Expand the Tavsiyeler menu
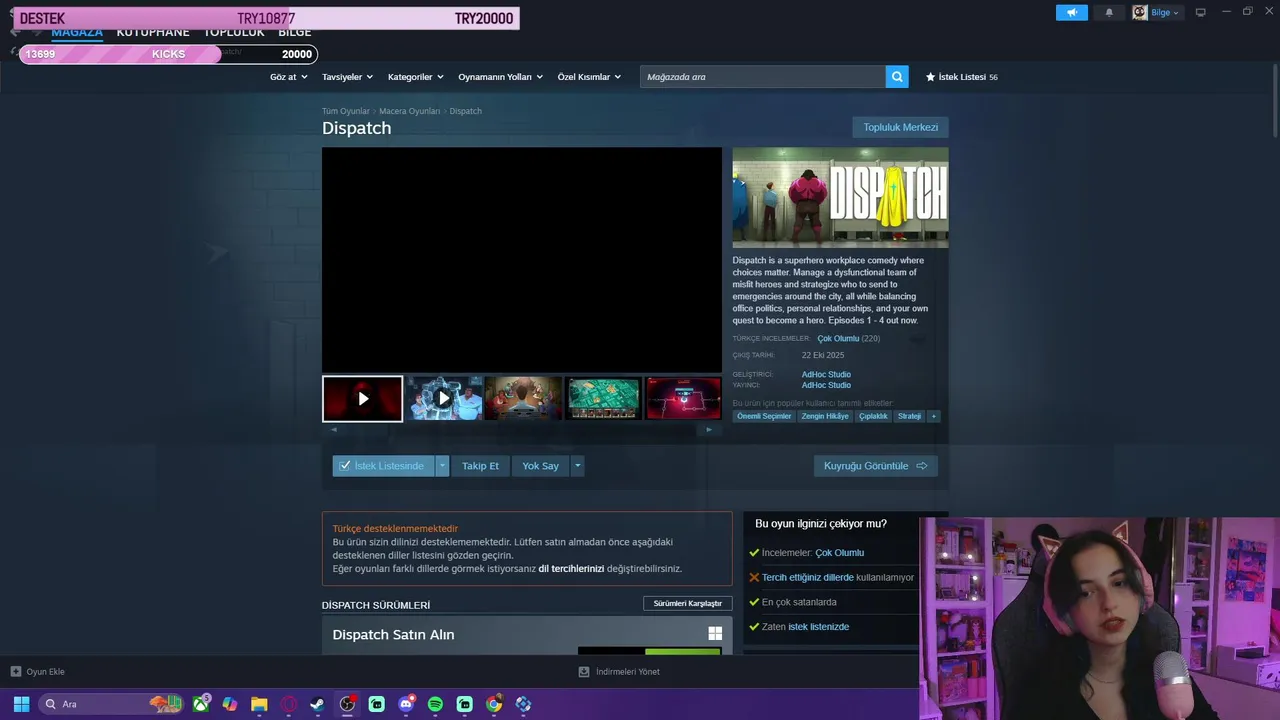Image resolution: width=1280 pixels, height=720 pixels. [x=347, y=77]
